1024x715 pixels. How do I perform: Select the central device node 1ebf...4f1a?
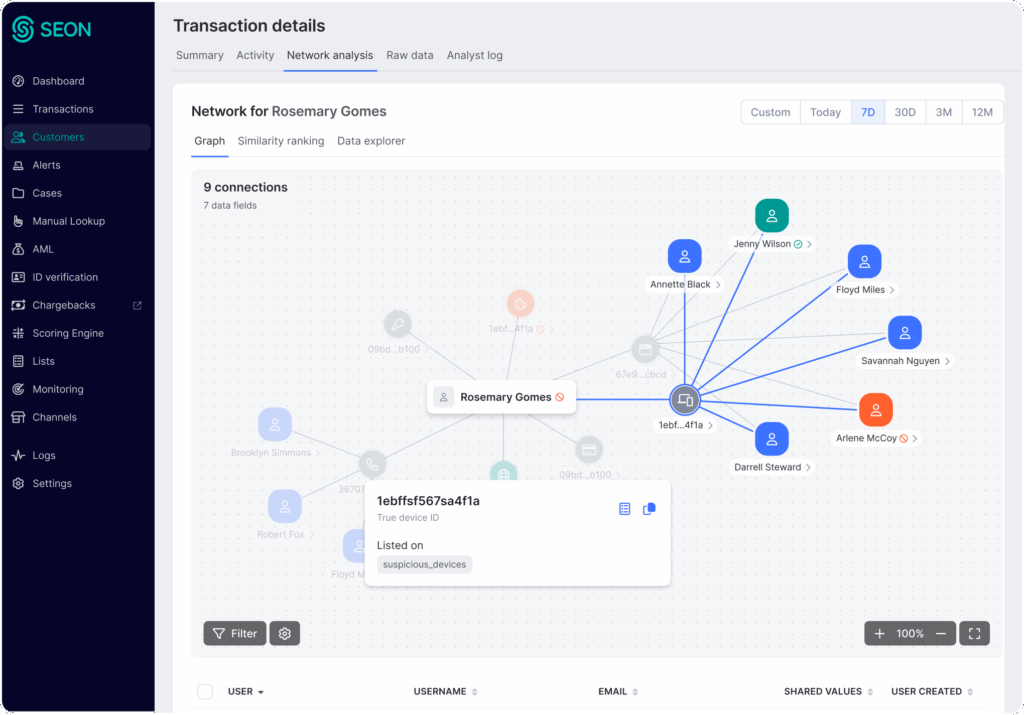pos(685,400)
